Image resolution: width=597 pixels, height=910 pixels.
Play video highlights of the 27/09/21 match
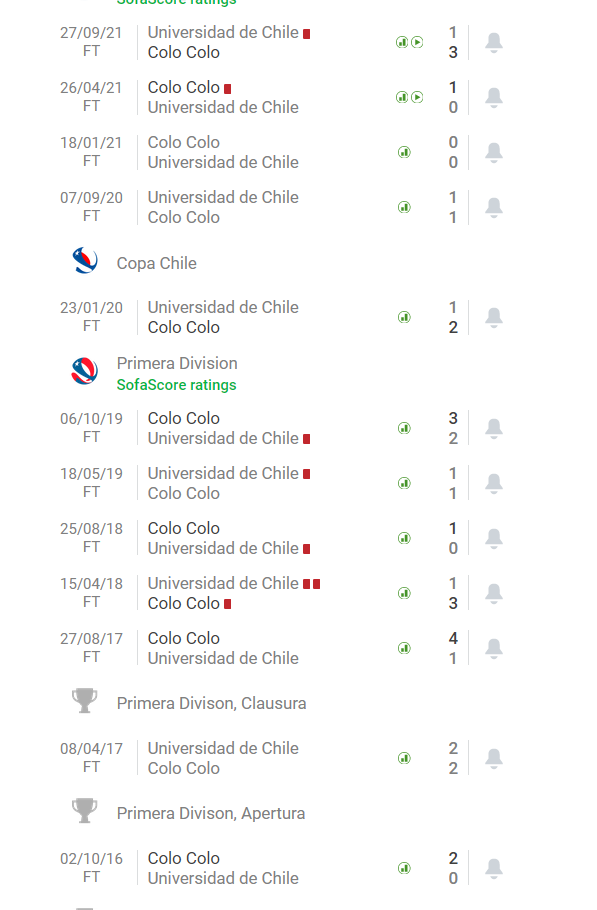click(415, 43)
